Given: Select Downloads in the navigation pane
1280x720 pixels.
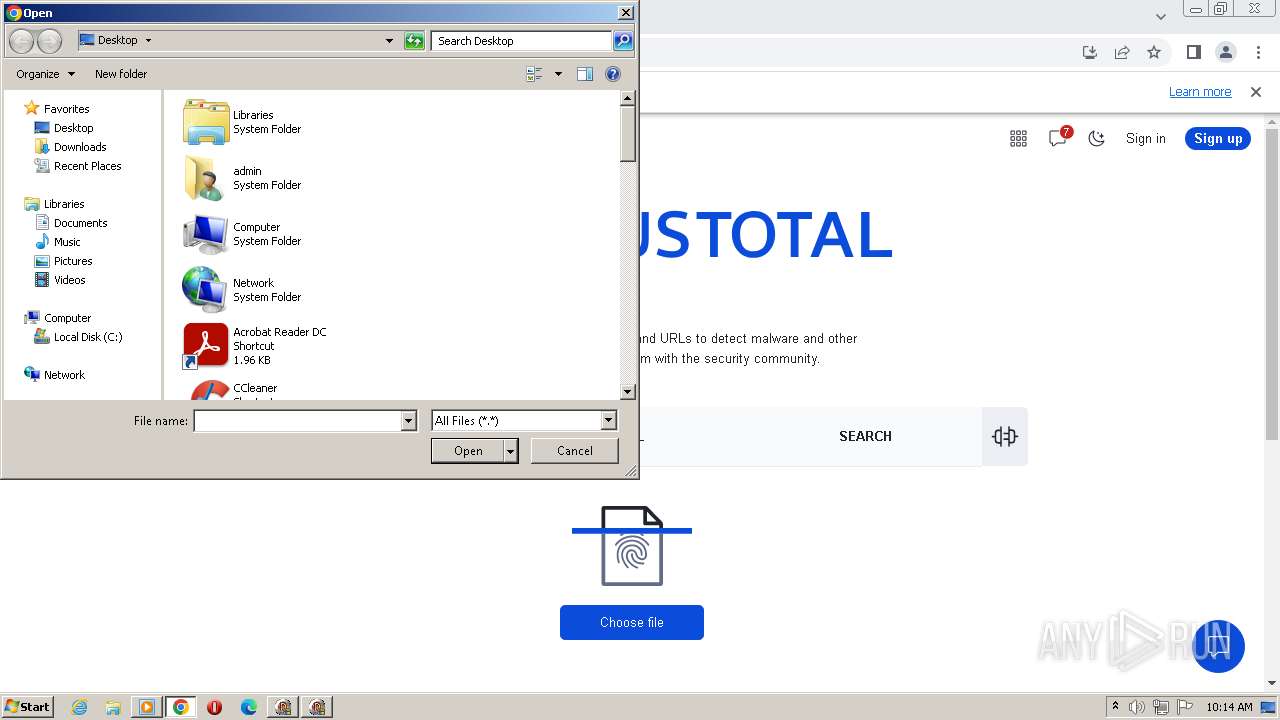Looking at the screenshot, I should click(80, 147).
